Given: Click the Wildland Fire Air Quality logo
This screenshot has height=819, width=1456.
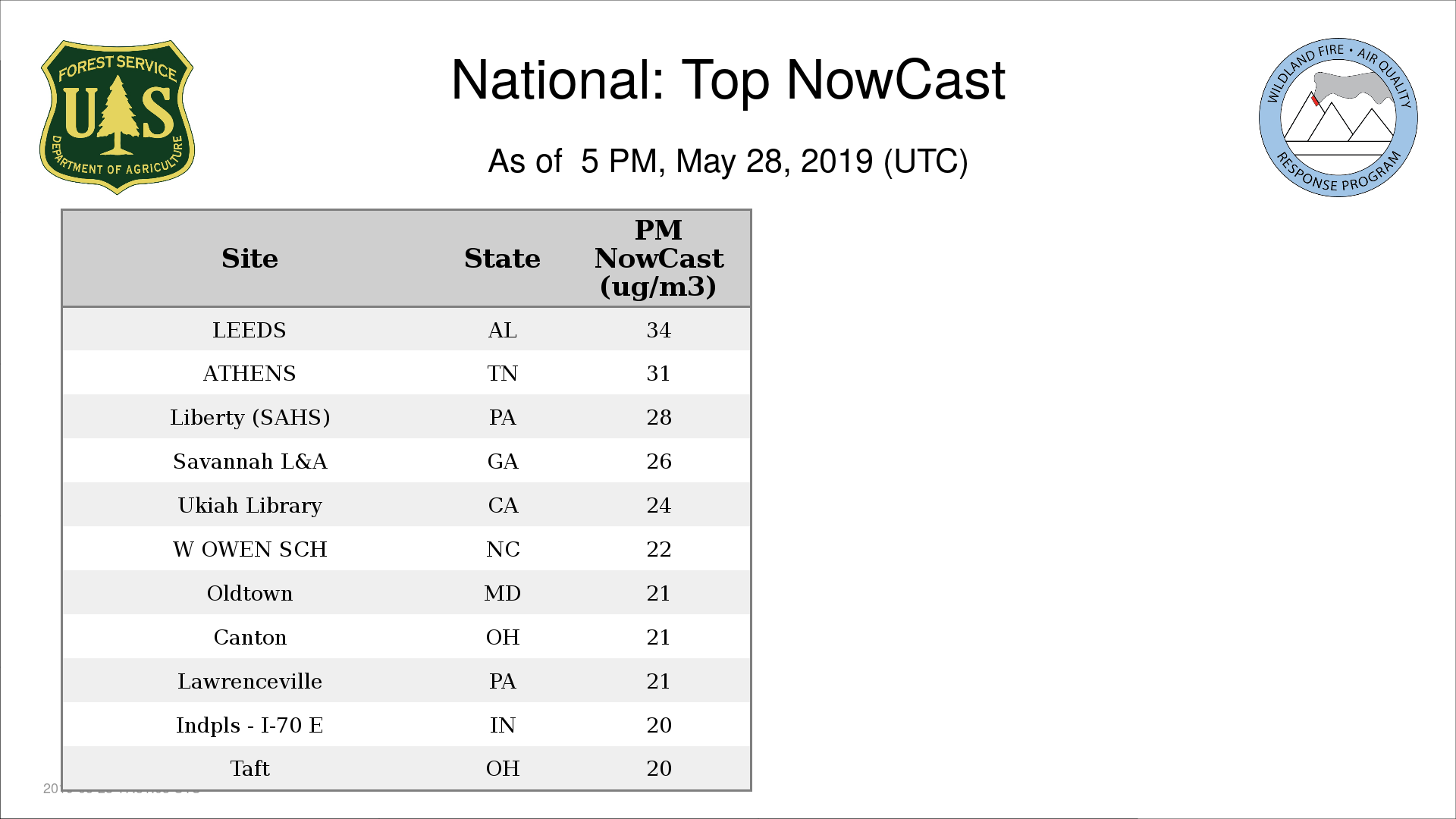Looking at the screenshot, I should pos(1338,118).
